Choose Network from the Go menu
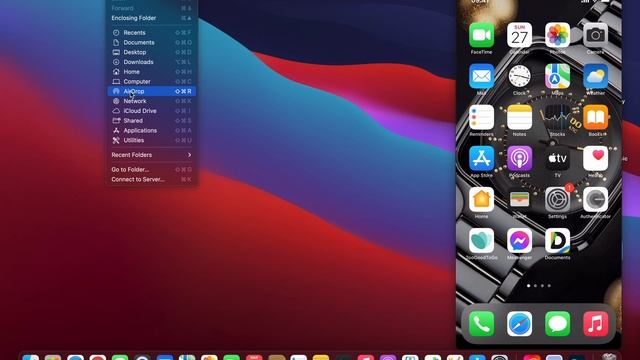The image size is (640, 360). 152,101
